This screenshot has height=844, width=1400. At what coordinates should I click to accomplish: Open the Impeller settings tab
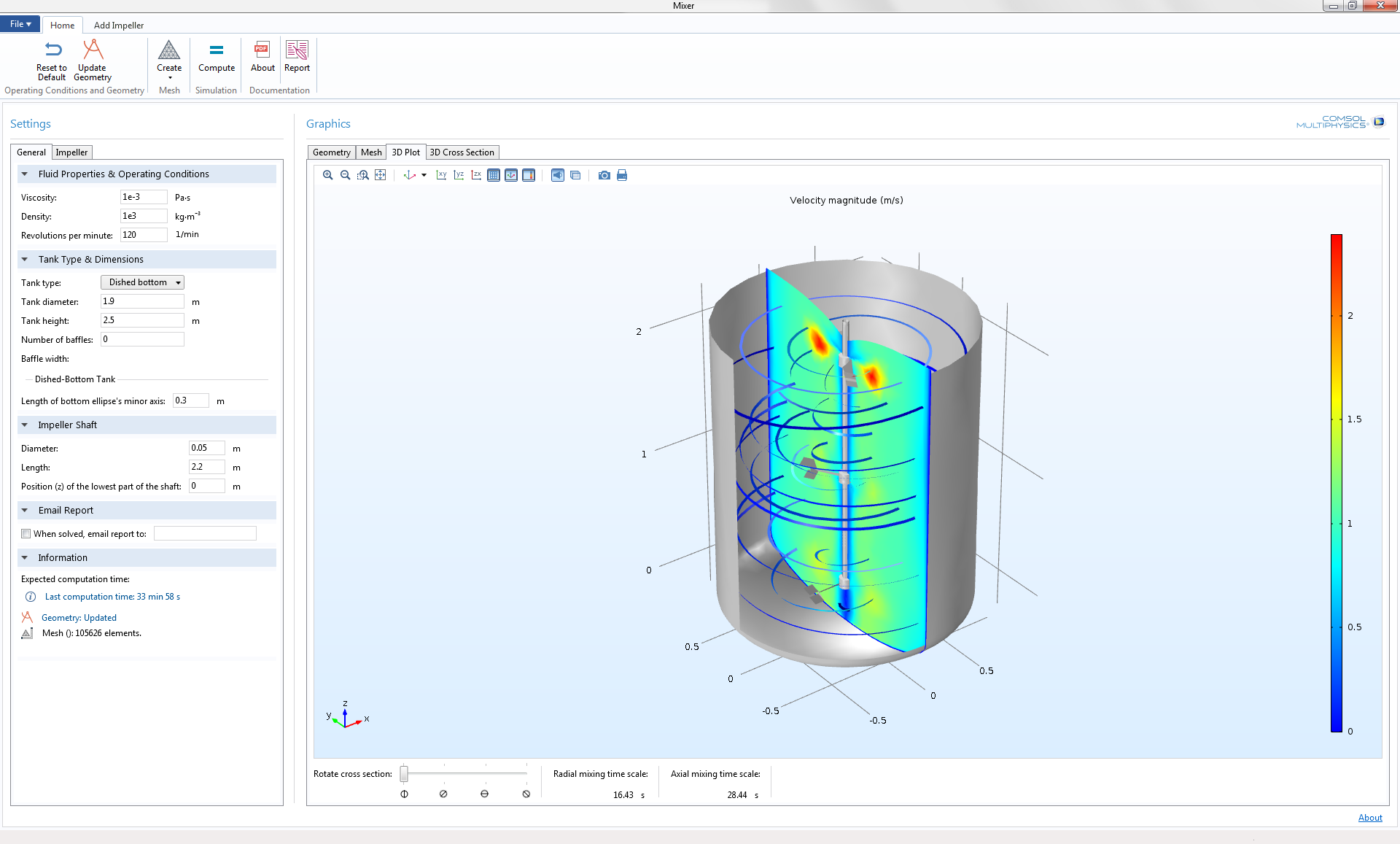pos(71,152)
